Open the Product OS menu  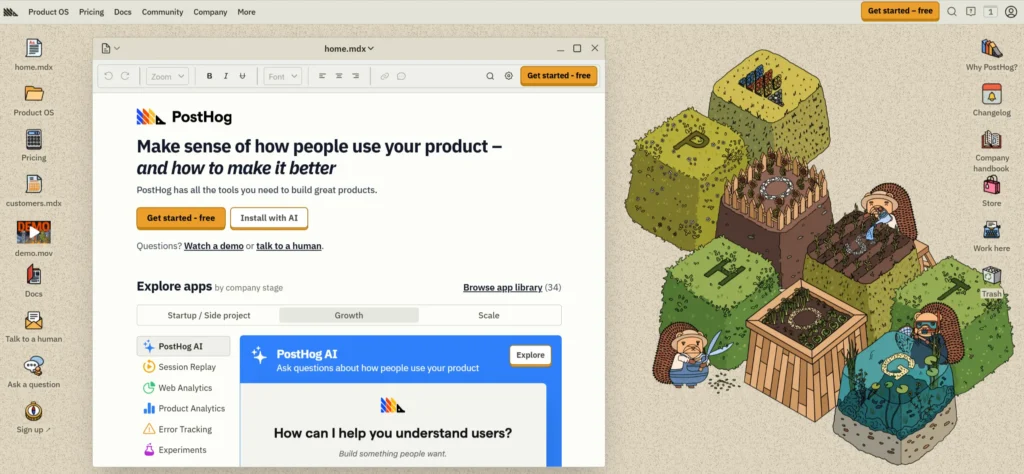click(x=50, y=12)
